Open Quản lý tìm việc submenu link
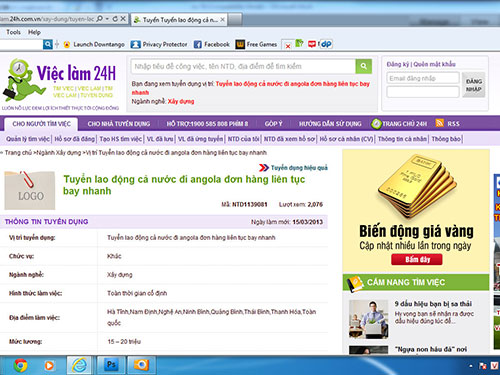This screenshot has height=375, width=500. (x=28, y=139)
